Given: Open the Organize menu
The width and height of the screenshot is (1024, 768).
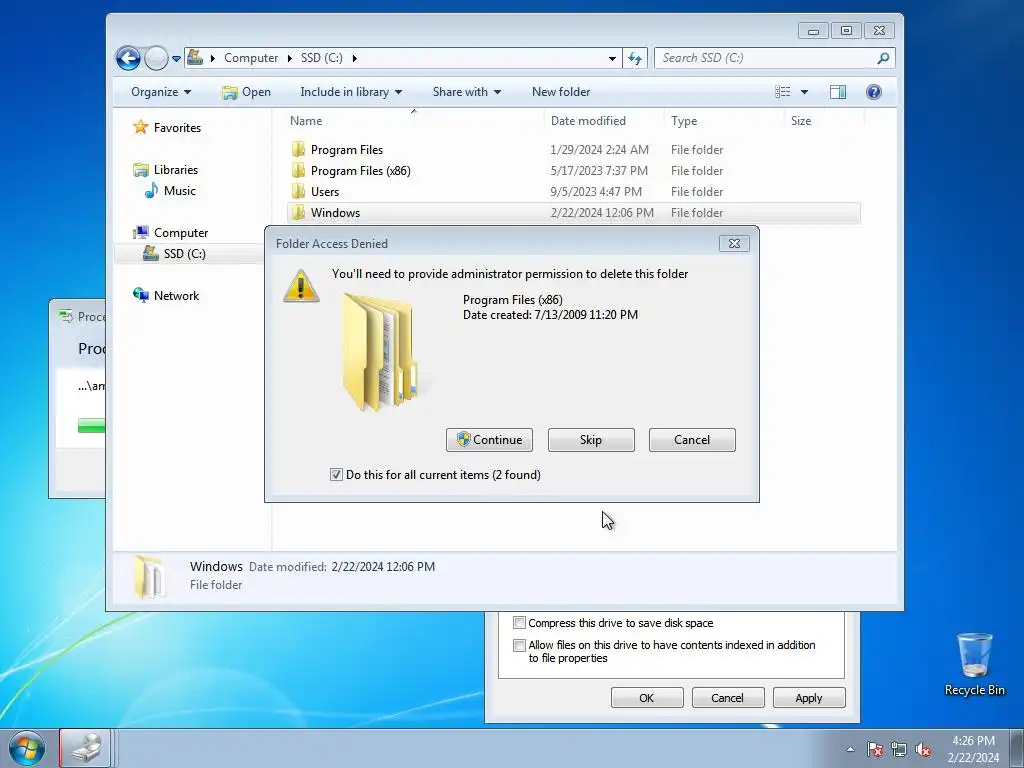Looking at the screenshot, I should click(x=161, y=92).
